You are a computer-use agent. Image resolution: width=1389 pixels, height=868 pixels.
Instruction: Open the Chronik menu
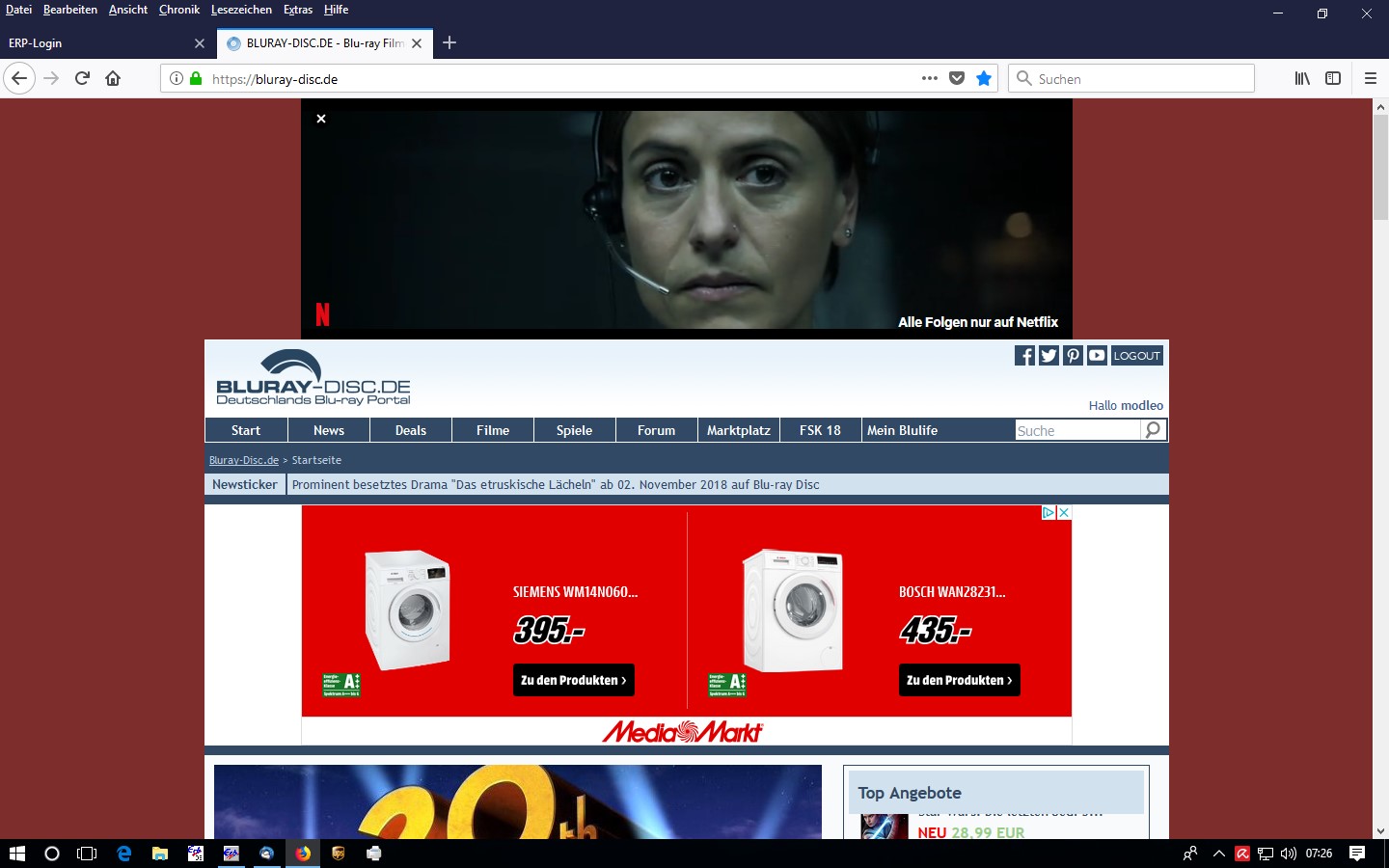pos(179,10)
